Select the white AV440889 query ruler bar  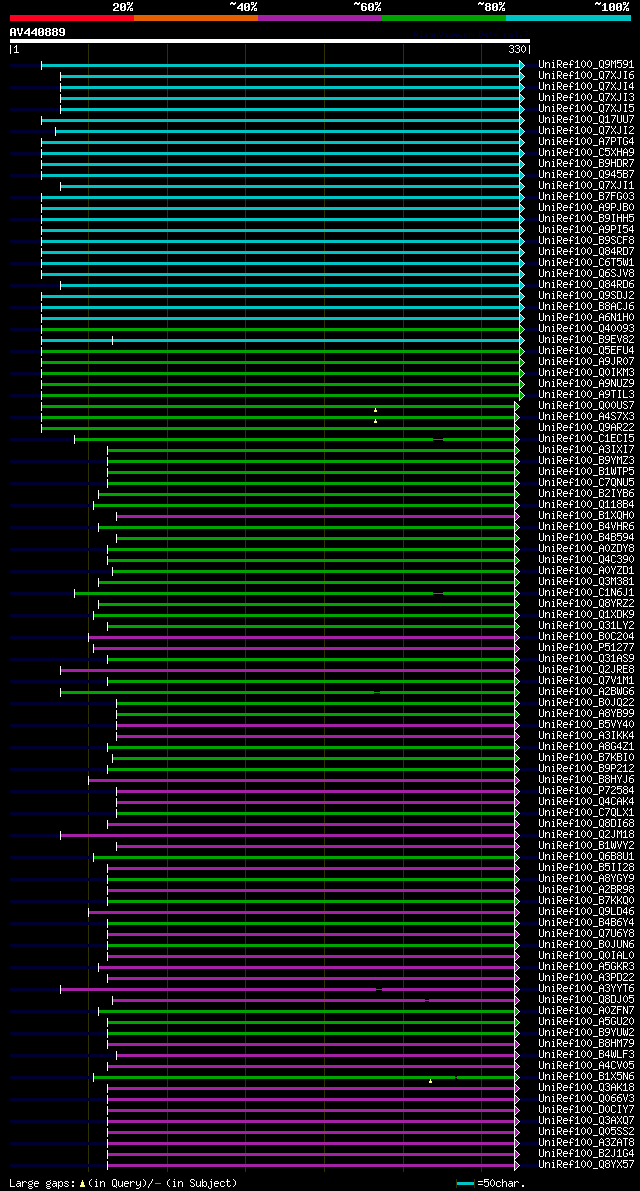pos(270,41)
